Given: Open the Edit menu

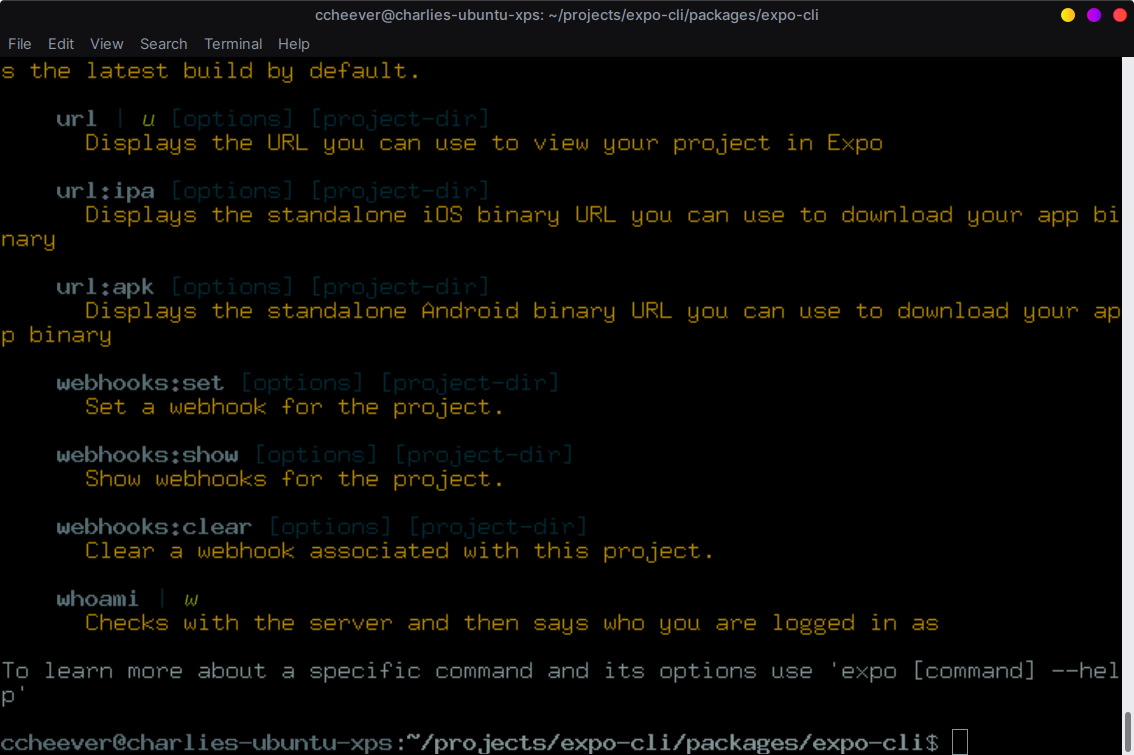Looking at the screenshot, I should point(61,44).
